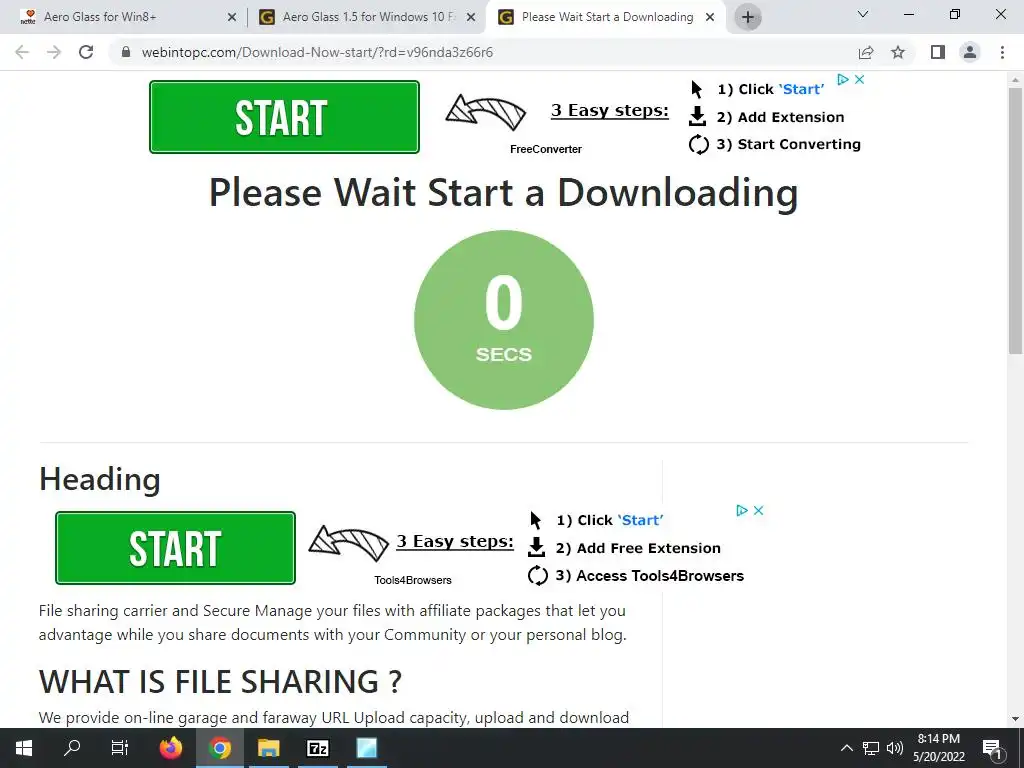This screenshot has width=1024, height=768.
Task: Click 'Add Free Extension' step text
Action: 648,549
